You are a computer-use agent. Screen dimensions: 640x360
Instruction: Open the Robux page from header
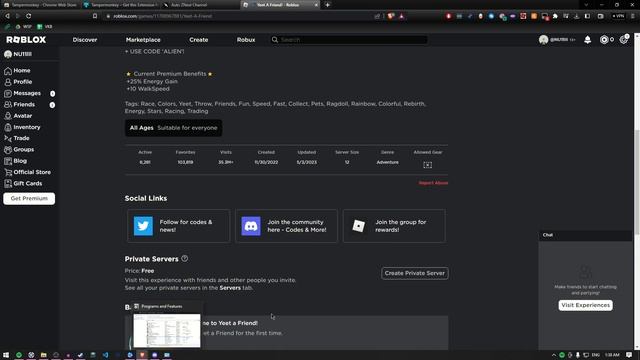pyautogui.click(x=246, y=40)
